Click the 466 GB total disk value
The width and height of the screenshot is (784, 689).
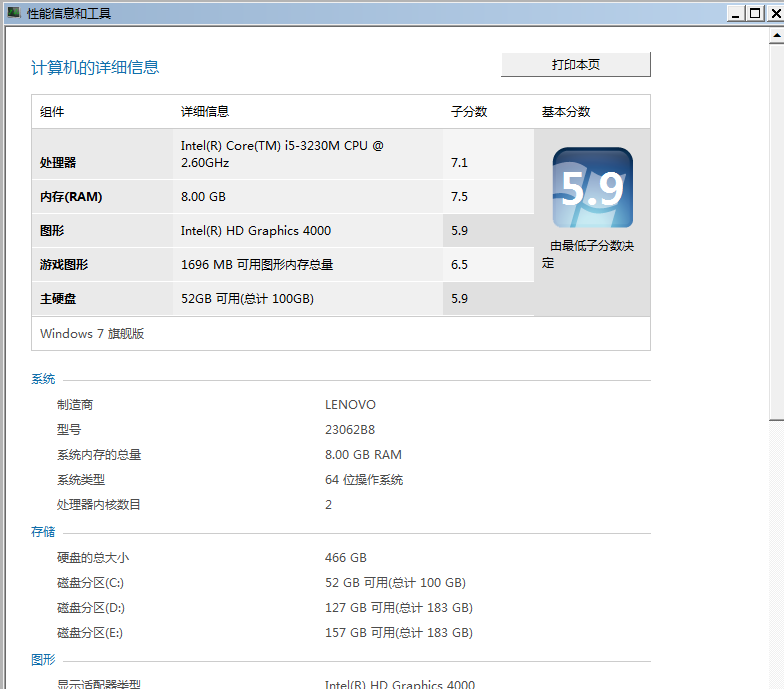(x=346, y=558)
